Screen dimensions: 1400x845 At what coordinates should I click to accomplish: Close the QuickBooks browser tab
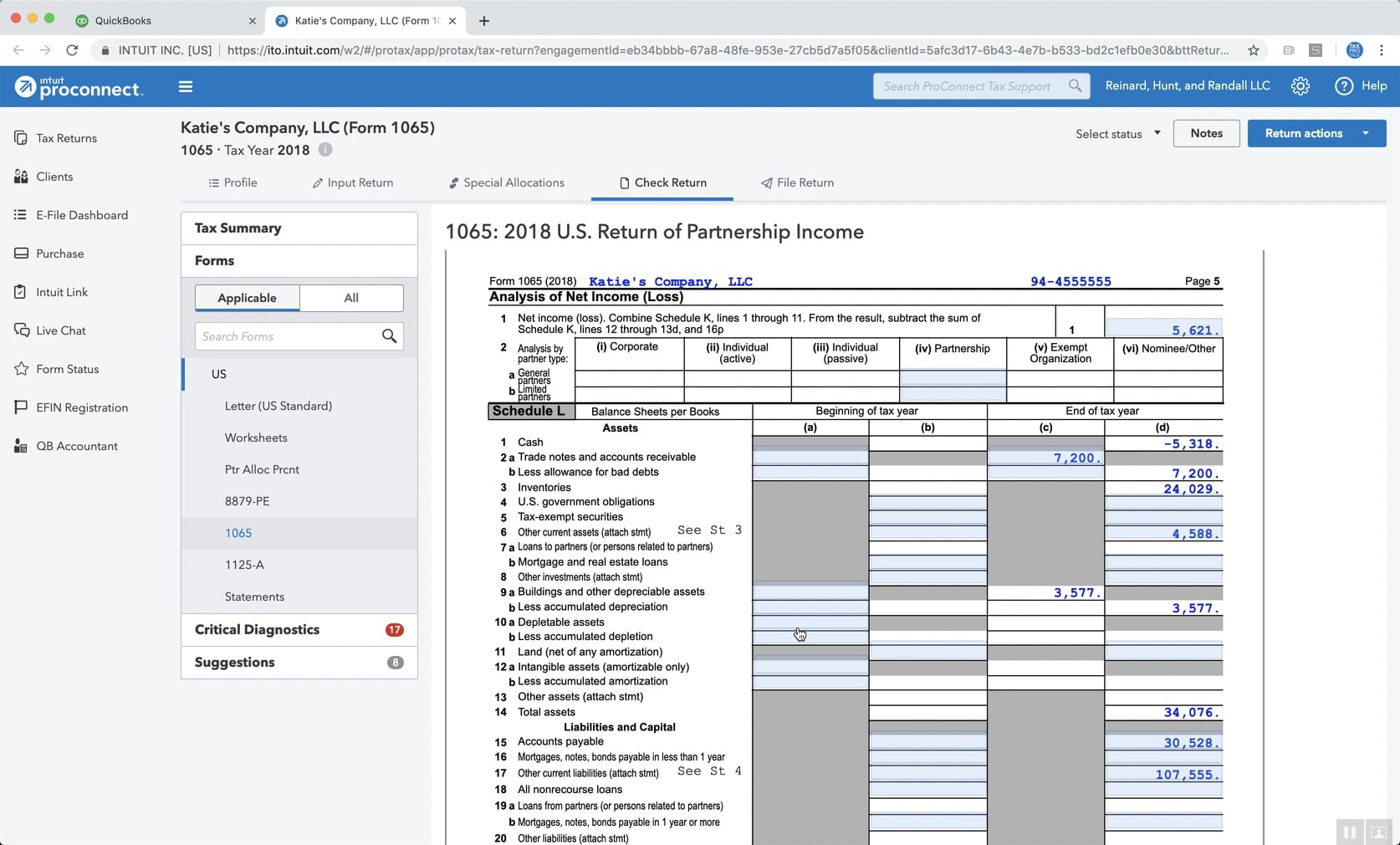(253, 20)
